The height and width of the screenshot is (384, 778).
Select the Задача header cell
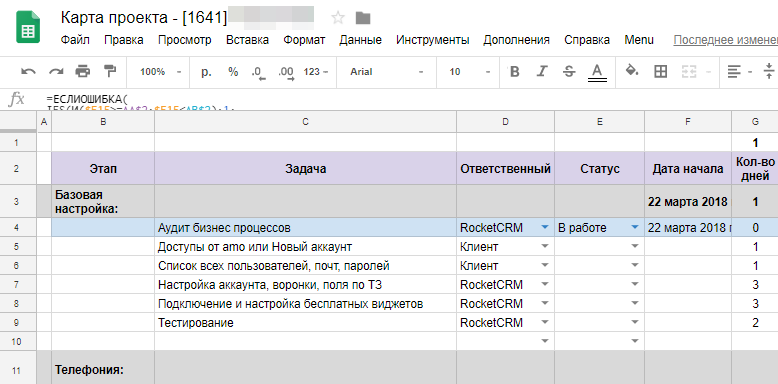[305, 168]
